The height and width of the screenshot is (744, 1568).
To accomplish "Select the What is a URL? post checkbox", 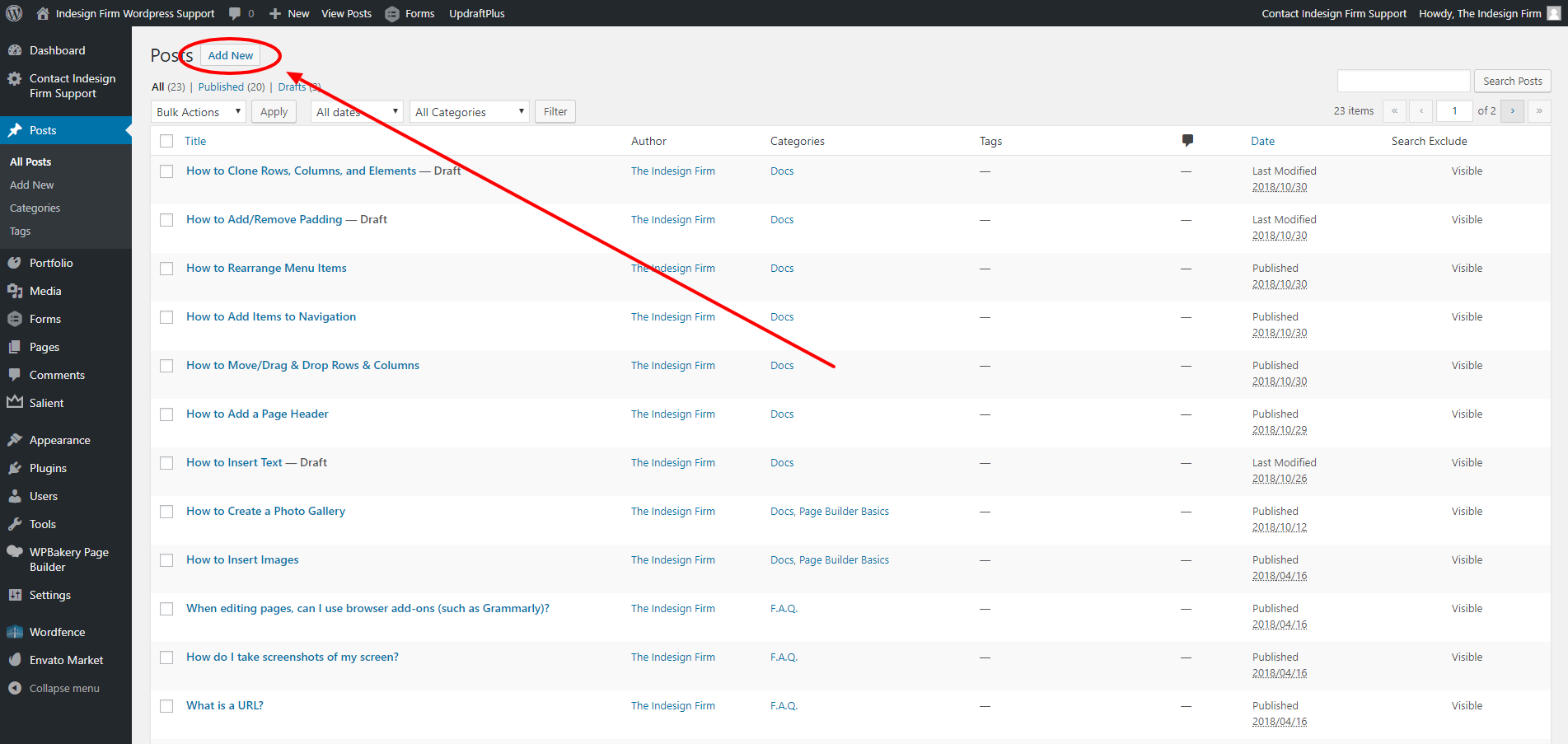I will [166, 706].
